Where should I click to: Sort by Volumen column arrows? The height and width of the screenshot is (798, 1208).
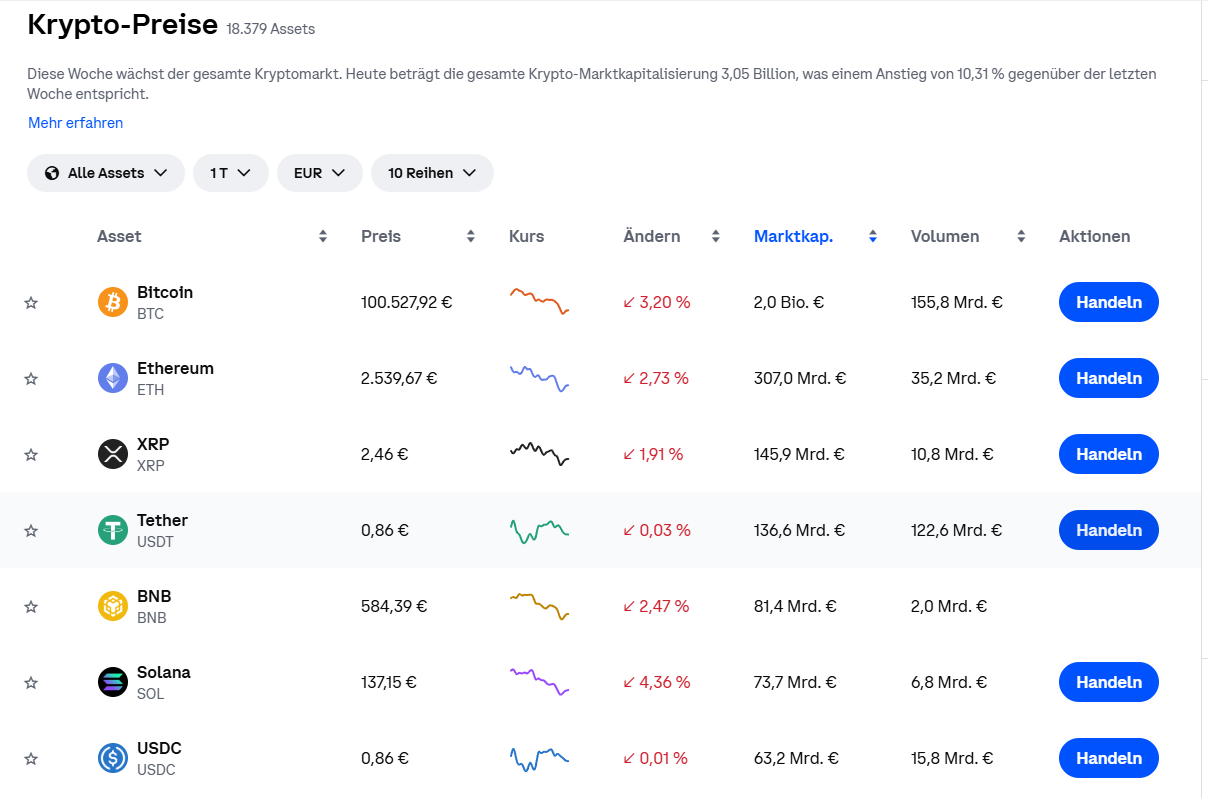coord(1021,237)
